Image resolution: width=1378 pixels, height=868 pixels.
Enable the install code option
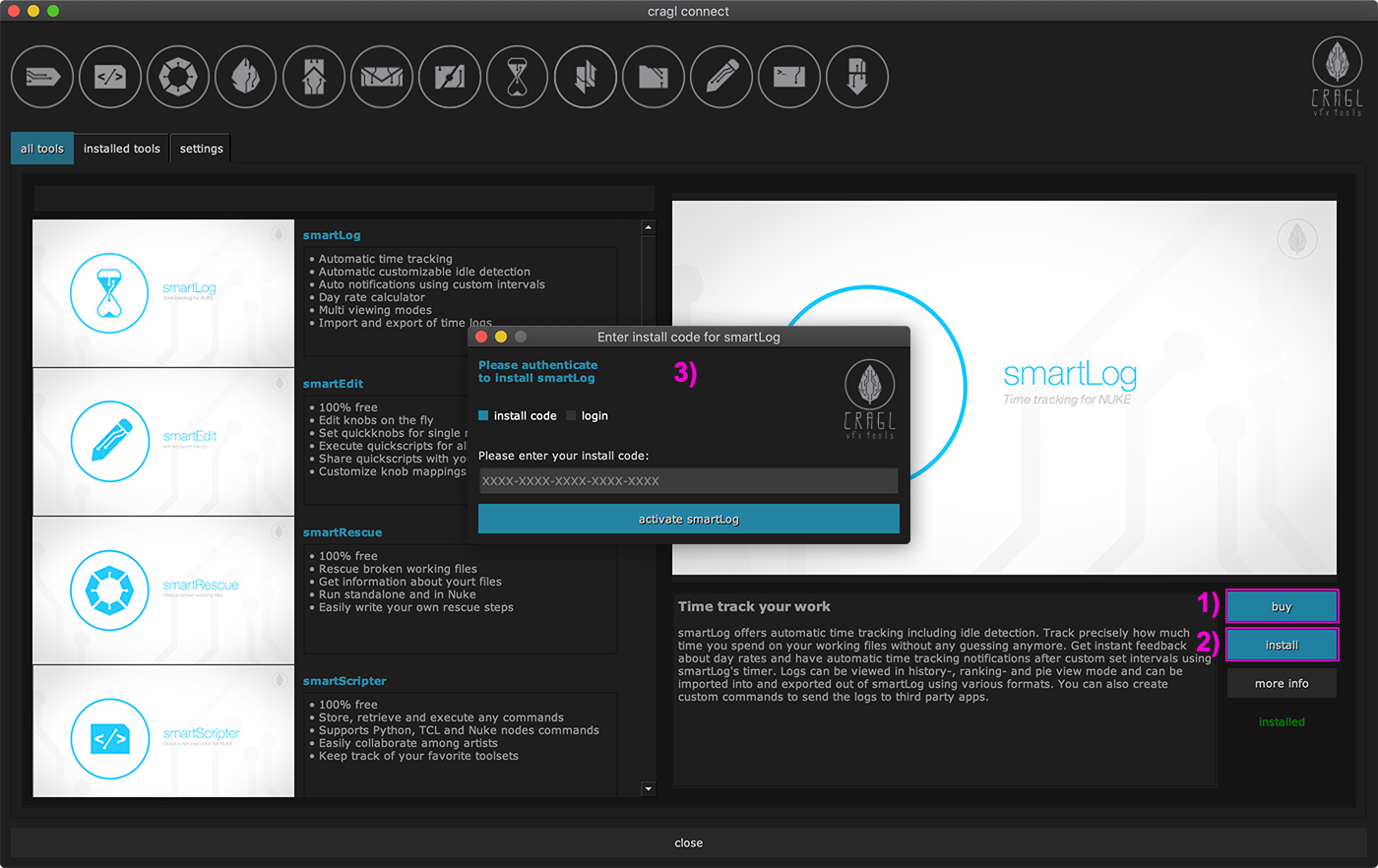pos(483,416)
